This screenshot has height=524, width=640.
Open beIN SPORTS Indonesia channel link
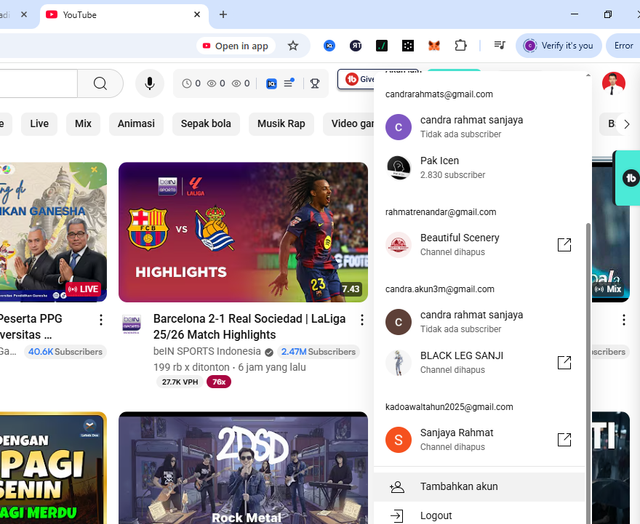(x=207, y=351)
